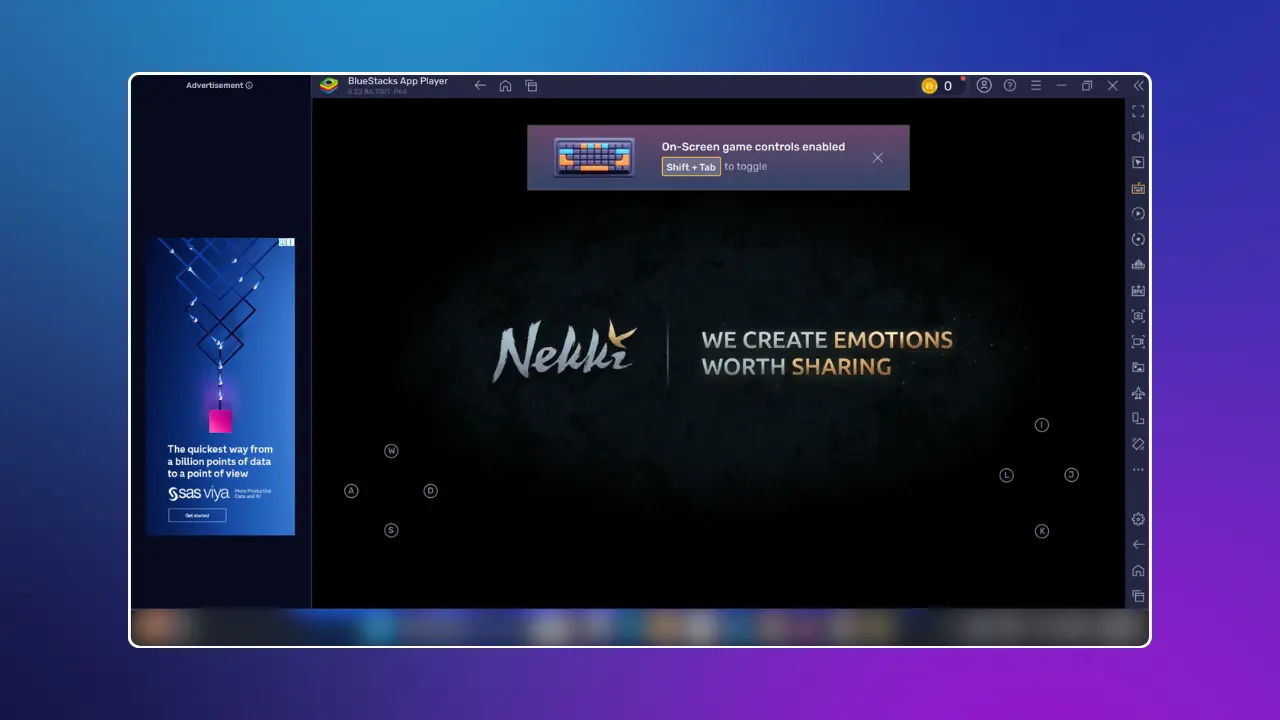The image size is (1280, 720).
Task: Click the J on-screen control key
Action: [1072, 475]
